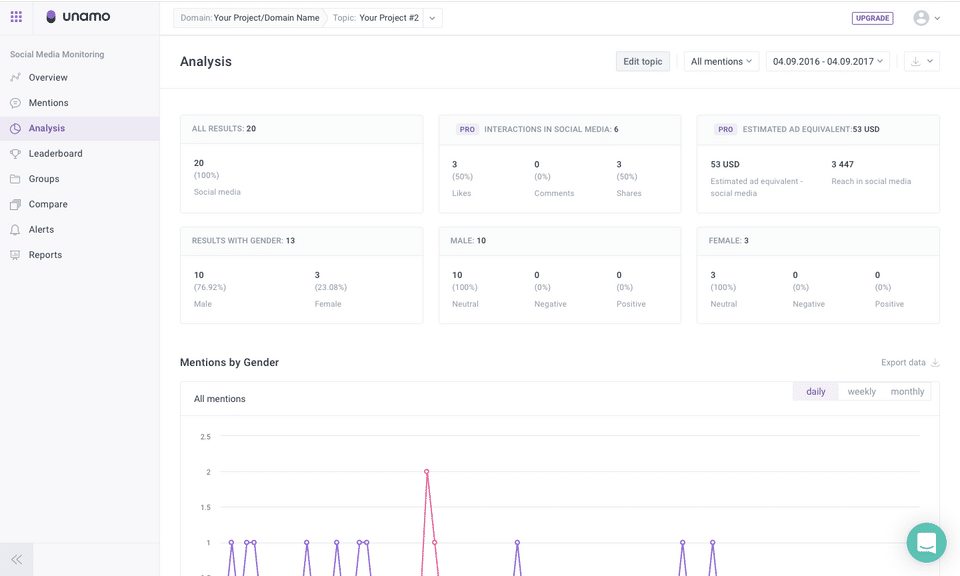Switch the chart to monthly view
The image size is (960, 576).
(907, 392)
